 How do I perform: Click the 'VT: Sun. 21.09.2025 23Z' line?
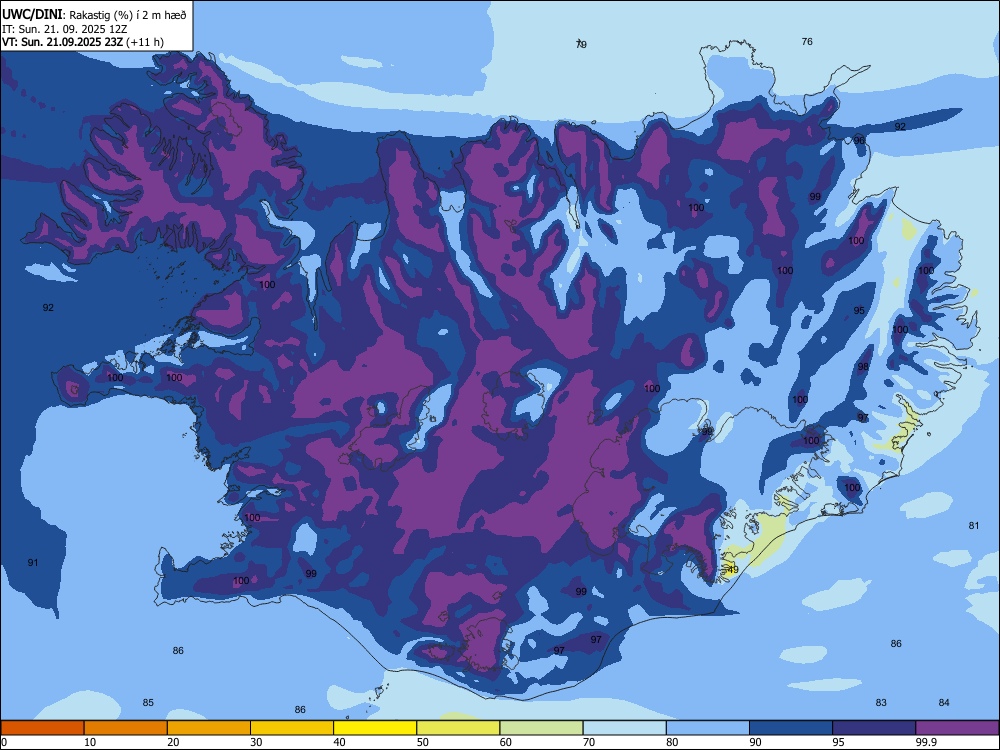coord(62,42)
